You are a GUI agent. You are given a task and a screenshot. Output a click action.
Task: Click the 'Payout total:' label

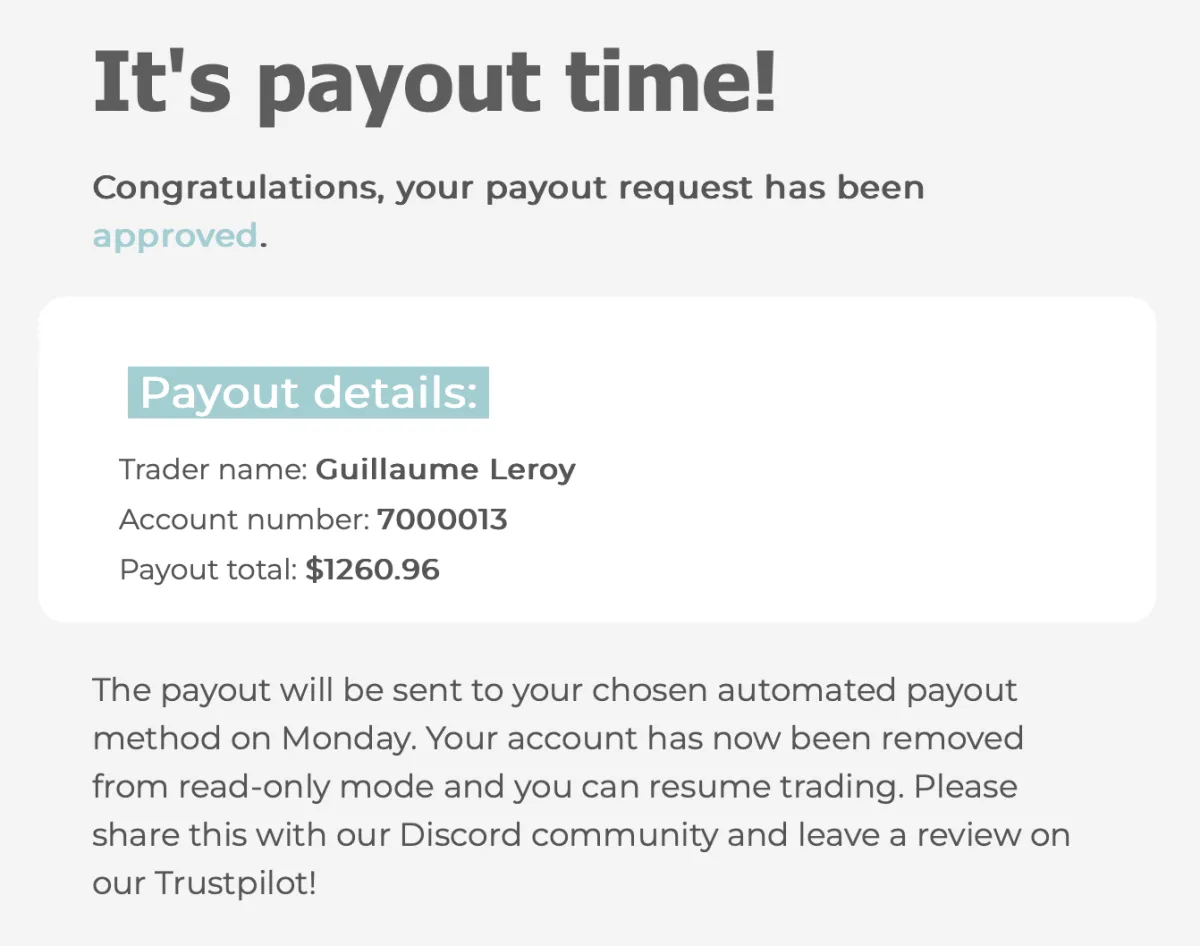click(x=208, y=570)
